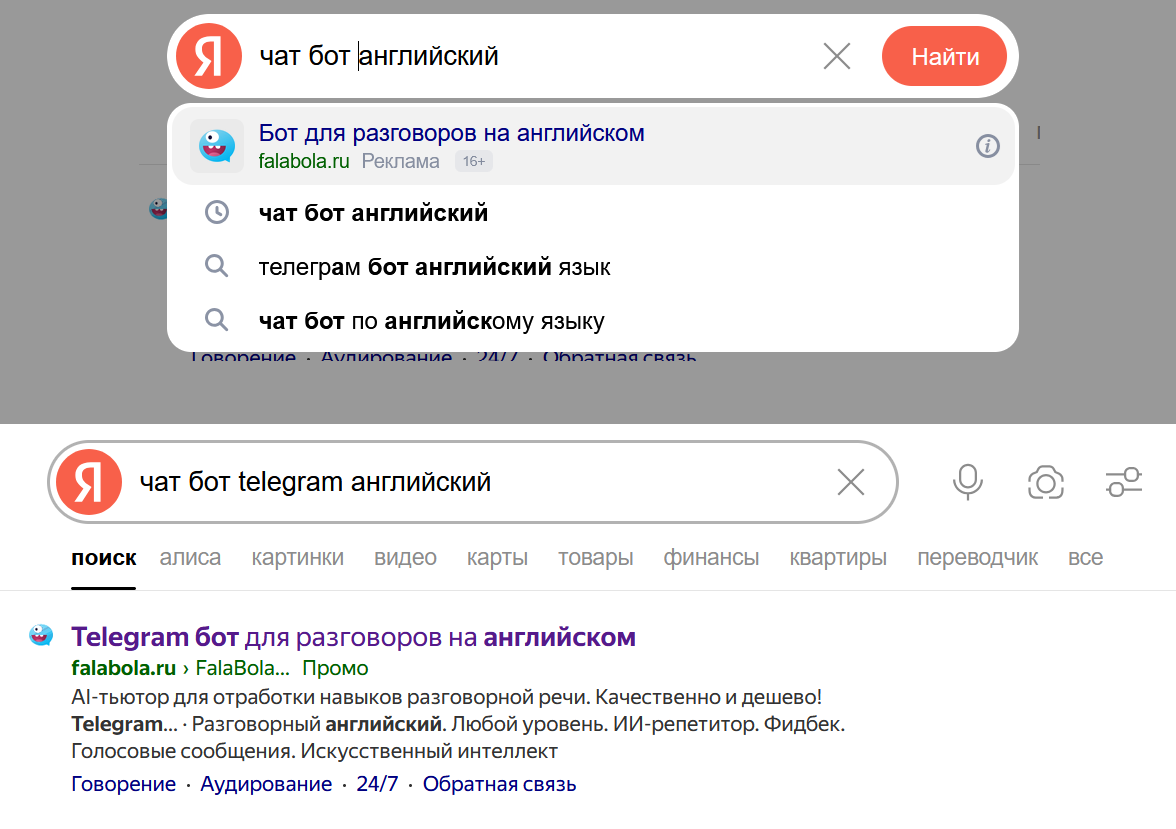This screenshot has width=1176, height=829.
Task: Open search settings sliders icon
Action: pos(1124,483)
